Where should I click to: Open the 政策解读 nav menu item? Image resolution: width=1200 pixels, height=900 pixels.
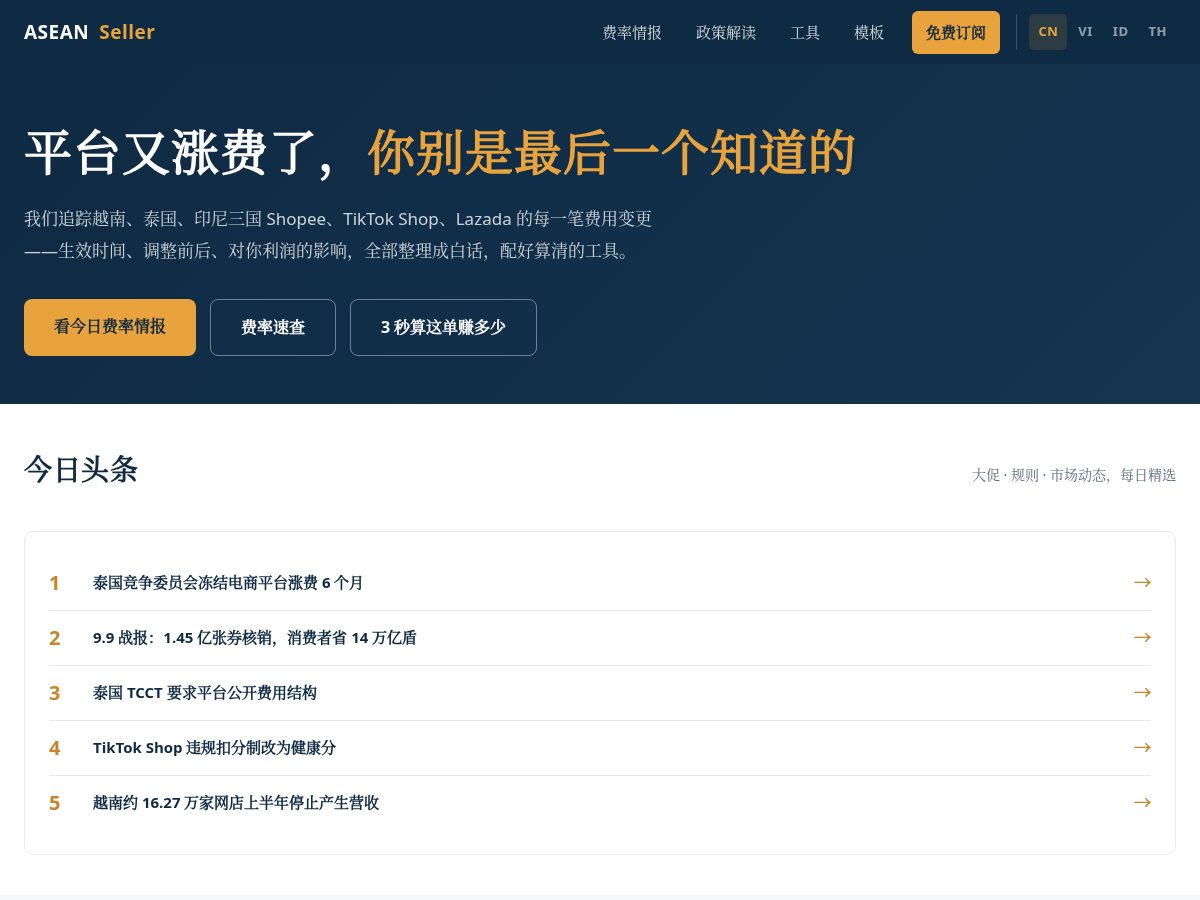point(726,32)
